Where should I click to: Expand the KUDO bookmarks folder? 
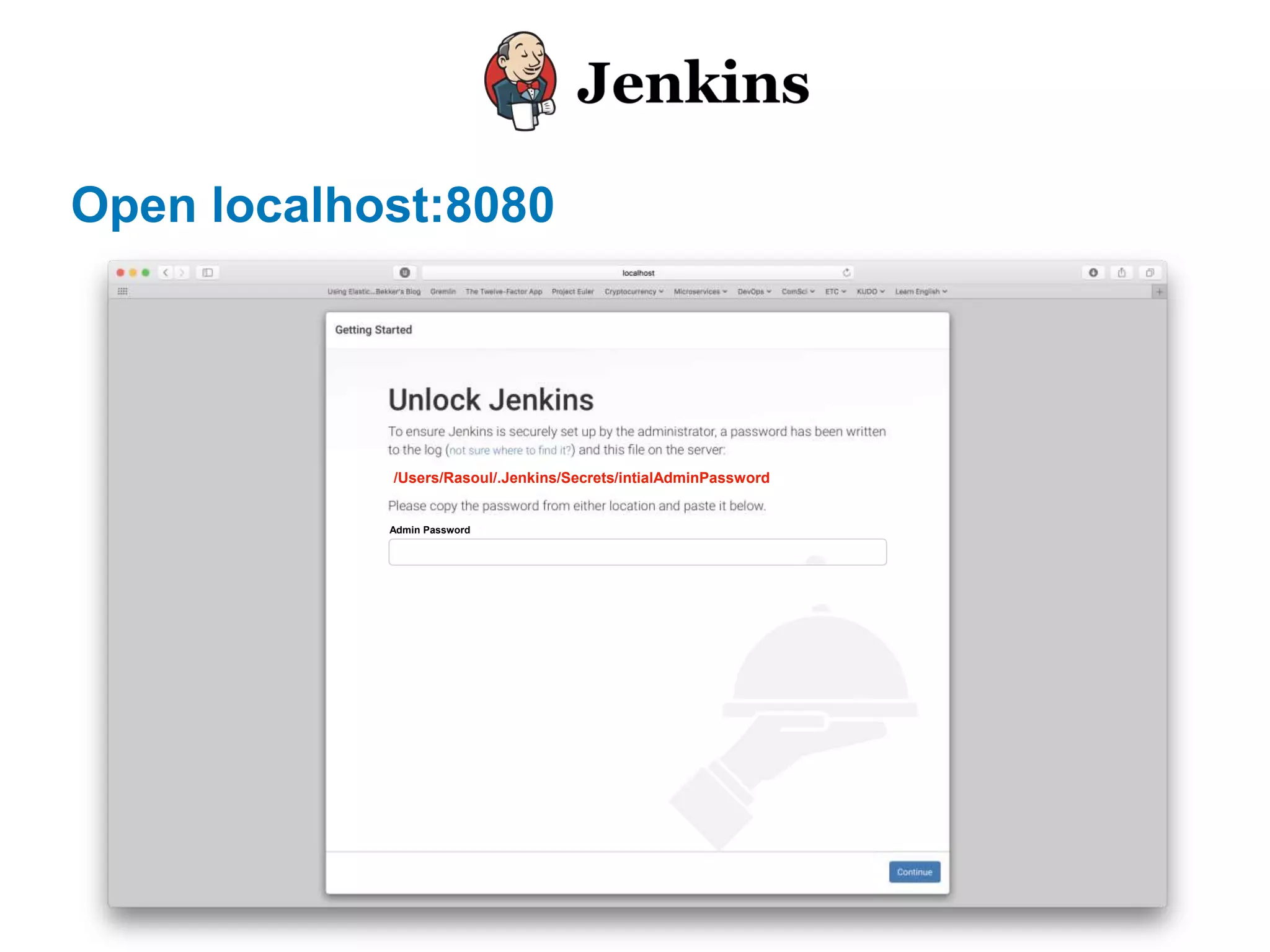(x=871, y=291)
